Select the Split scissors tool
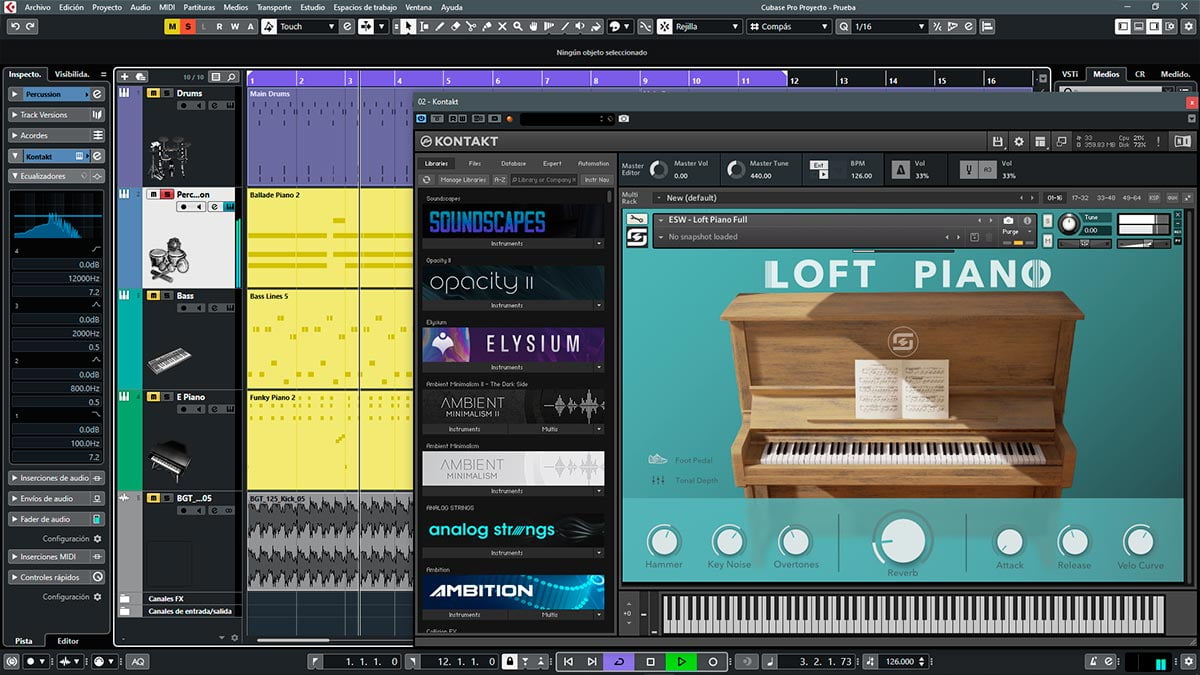 pos(471,26)
